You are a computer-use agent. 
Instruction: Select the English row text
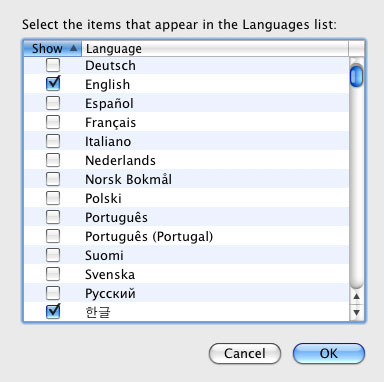tap(107, 85)
